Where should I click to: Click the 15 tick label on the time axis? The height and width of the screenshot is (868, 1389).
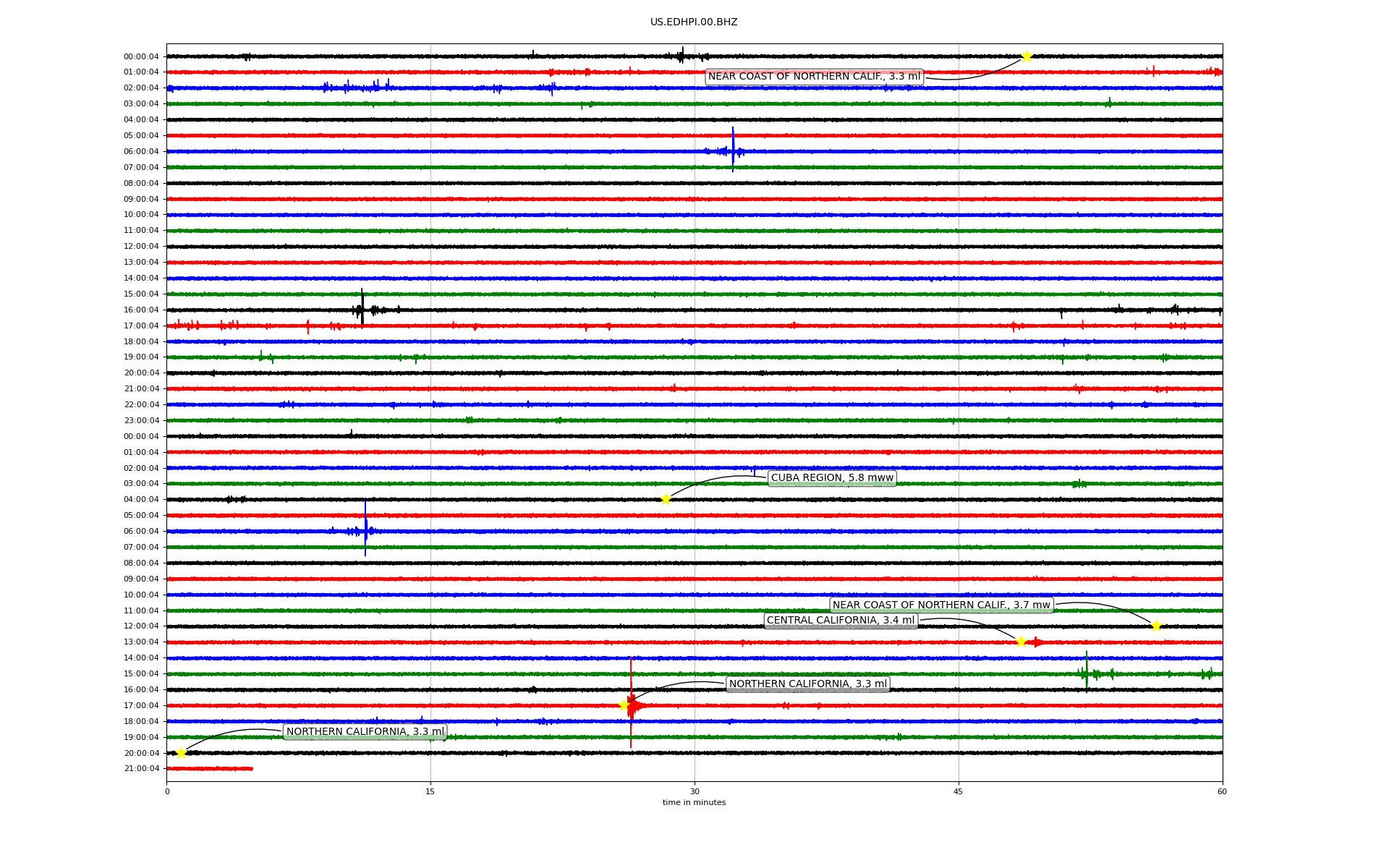click(x=430, y=791)
